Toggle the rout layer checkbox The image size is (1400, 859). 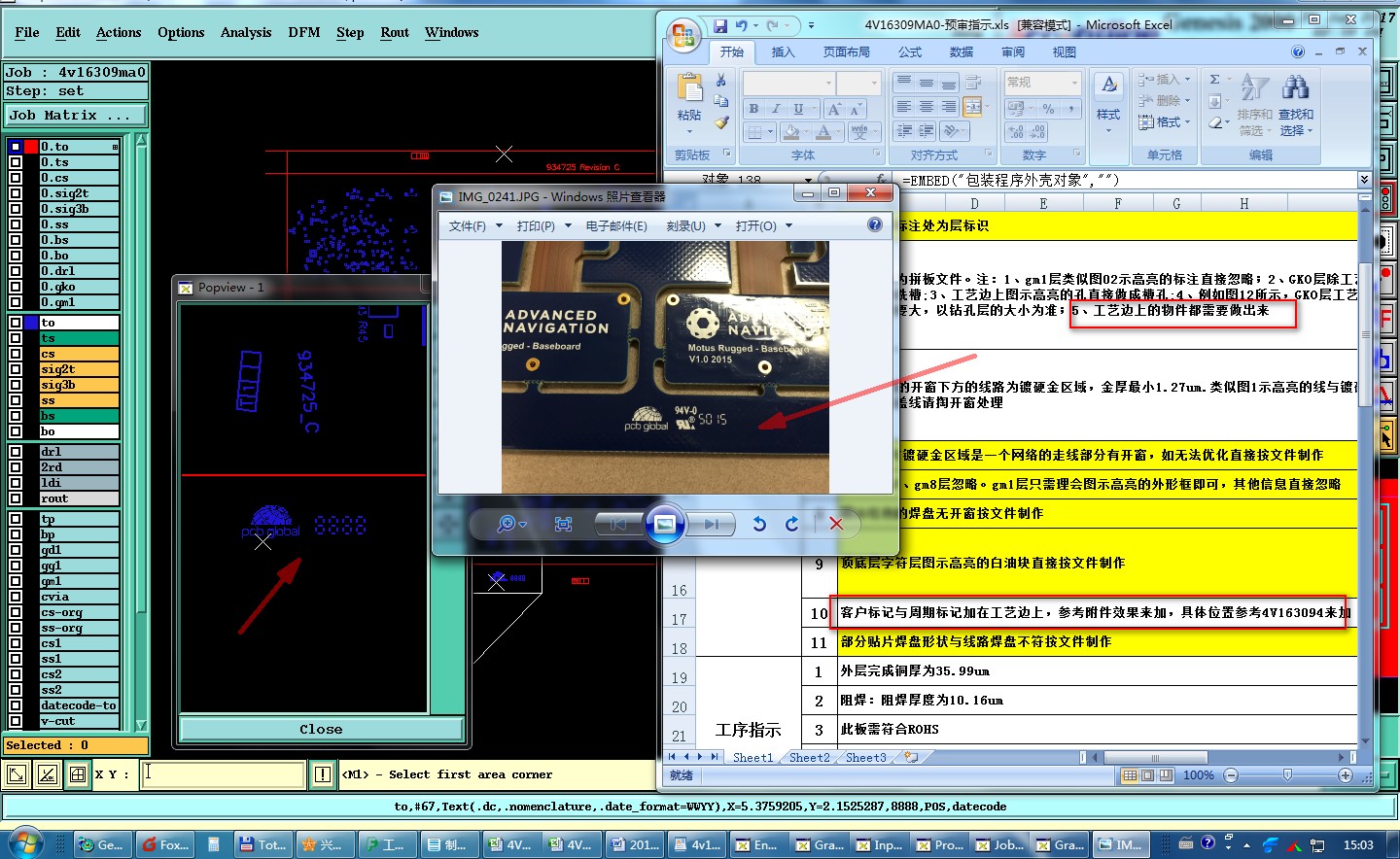16,498
